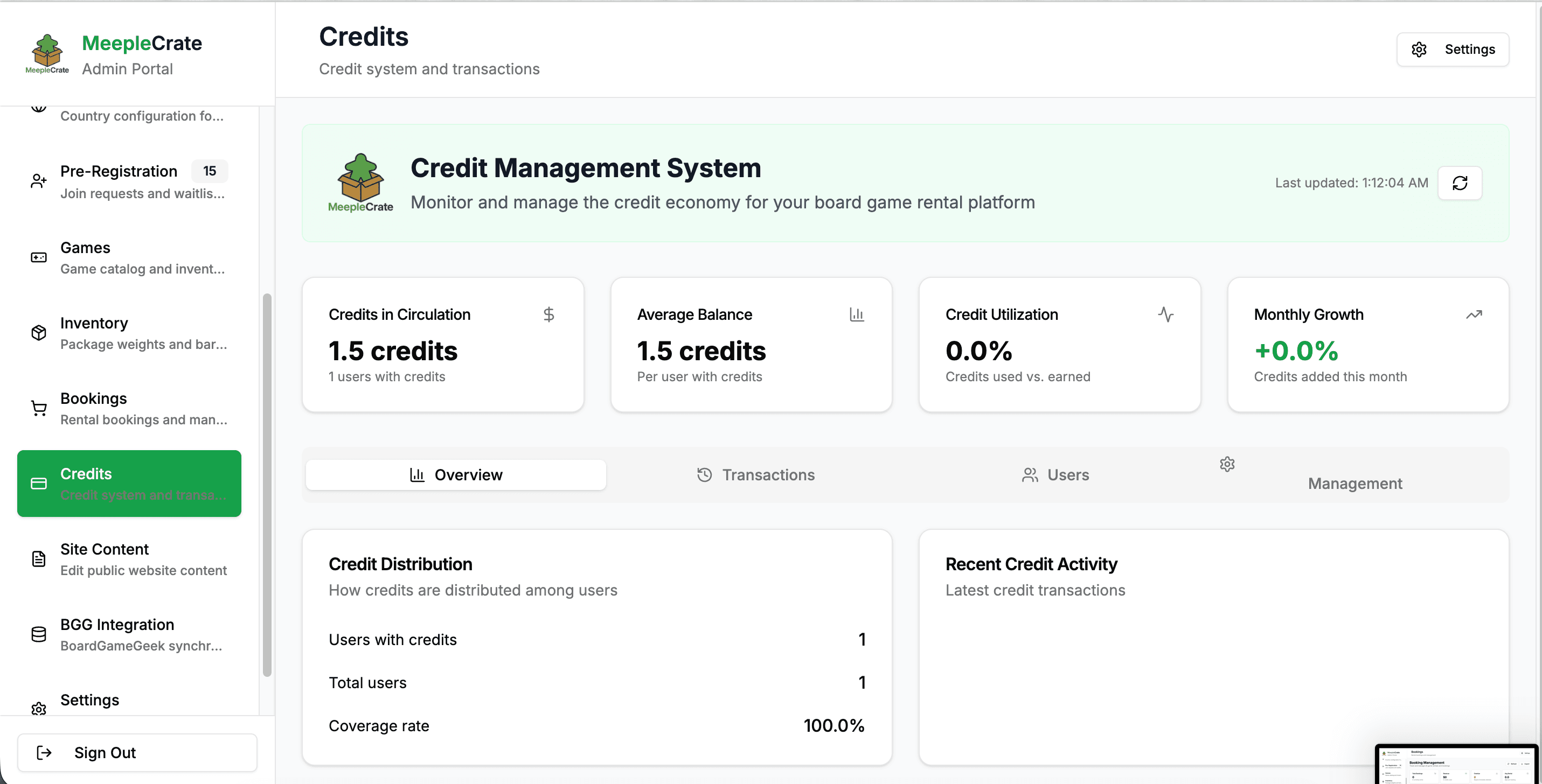The width and height of the screenshot is (1542, 784).
Task: Click the trending arrow icon on Monthly Growth
Action: coord(1474,314)
